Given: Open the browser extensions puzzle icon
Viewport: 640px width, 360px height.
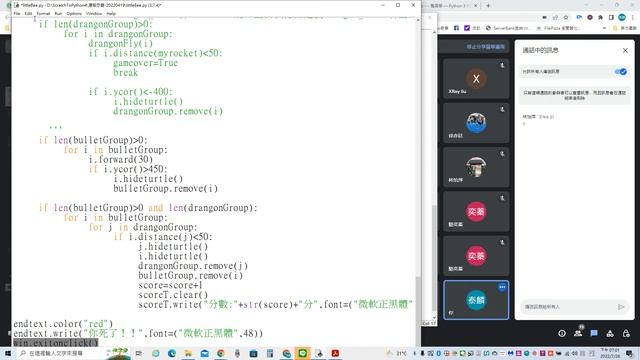Looking at the screenshot, I should (600, 17).
